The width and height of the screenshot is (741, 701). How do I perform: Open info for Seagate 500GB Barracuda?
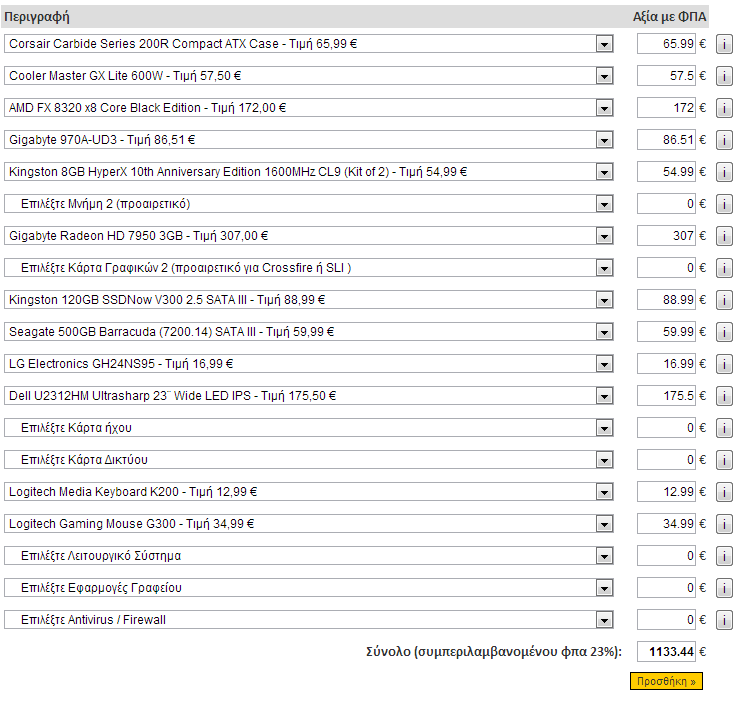point(724,332)
